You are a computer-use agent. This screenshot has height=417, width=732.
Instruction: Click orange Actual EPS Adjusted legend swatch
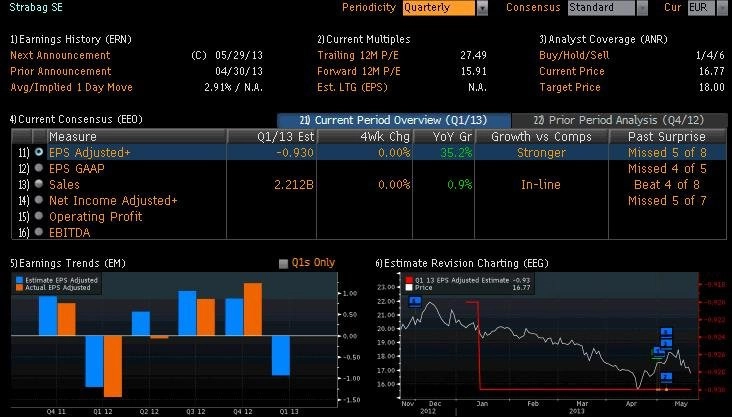coord(19,288)
